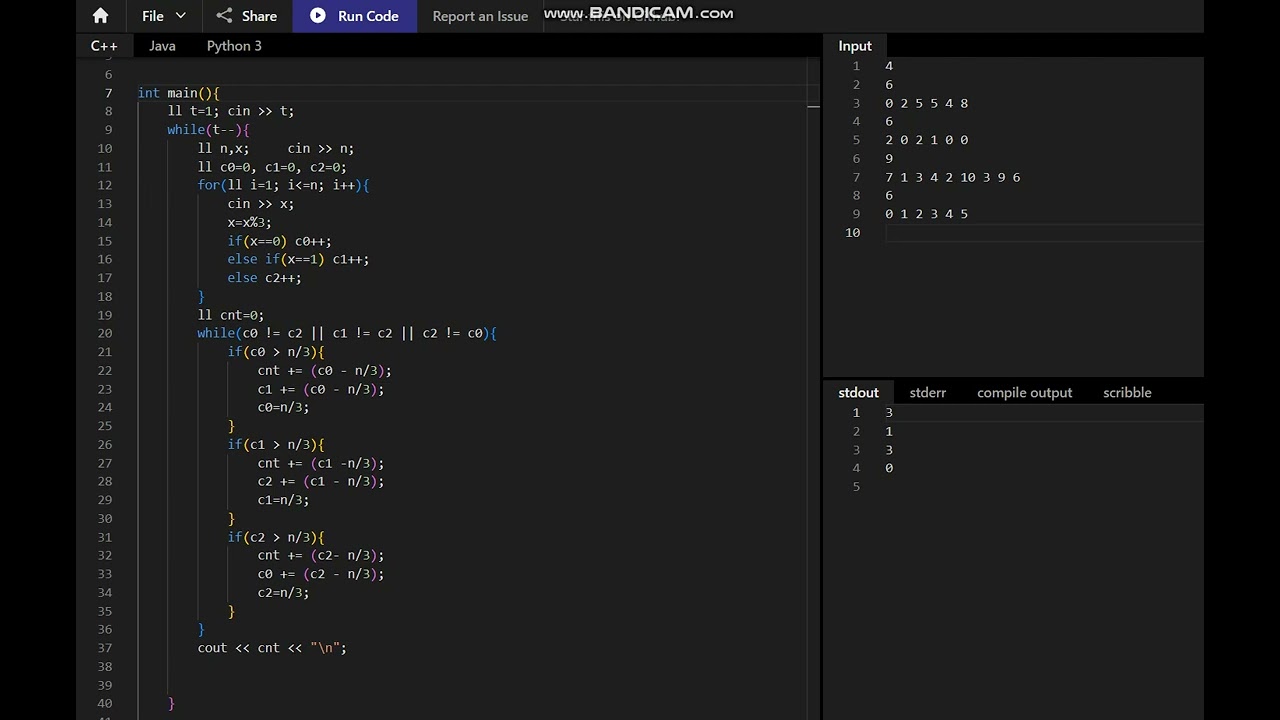Switch to the C++ language tab
Image resolution: width=1280 pixels, height=720 pixels.
(x=104, y=46)
